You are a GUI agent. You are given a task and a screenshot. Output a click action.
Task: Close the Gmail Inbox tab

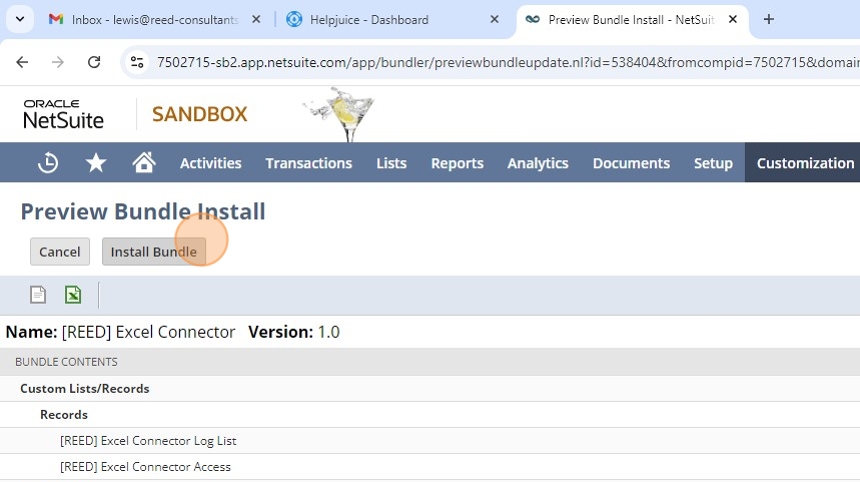coord(256,19)
